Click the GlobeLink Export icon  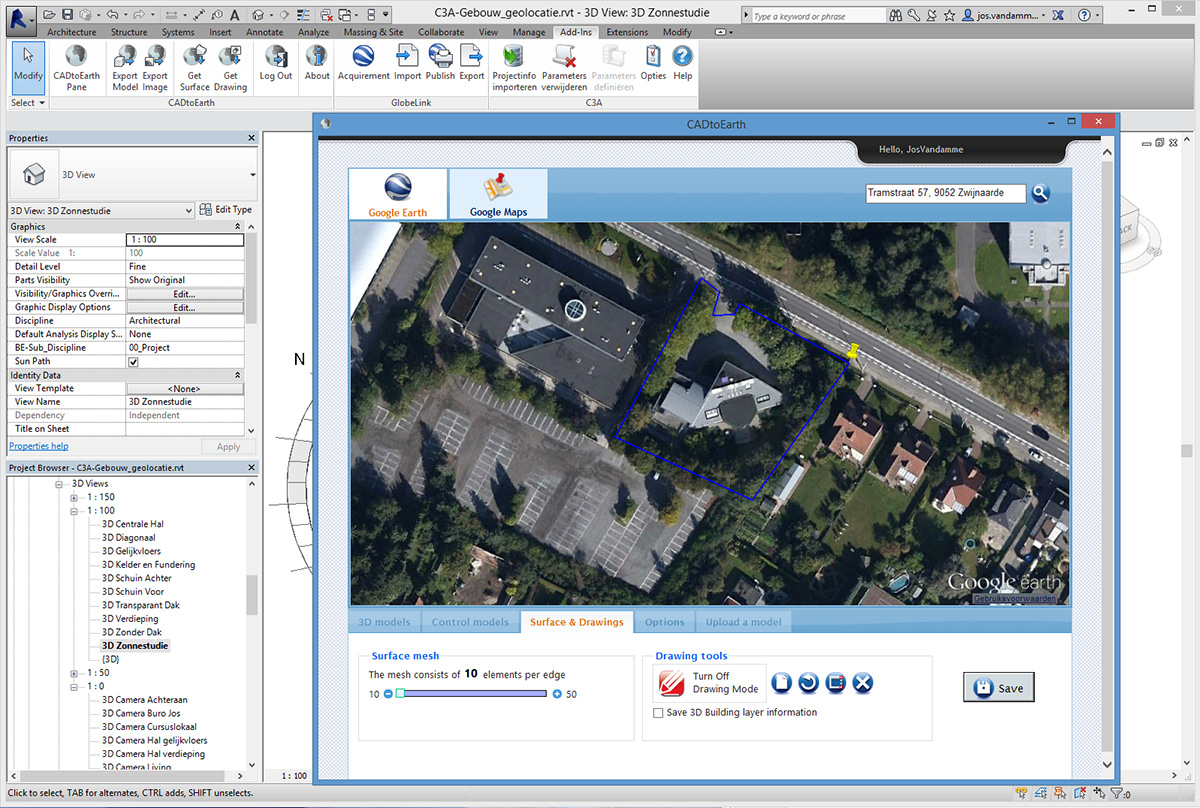(472, 63)
